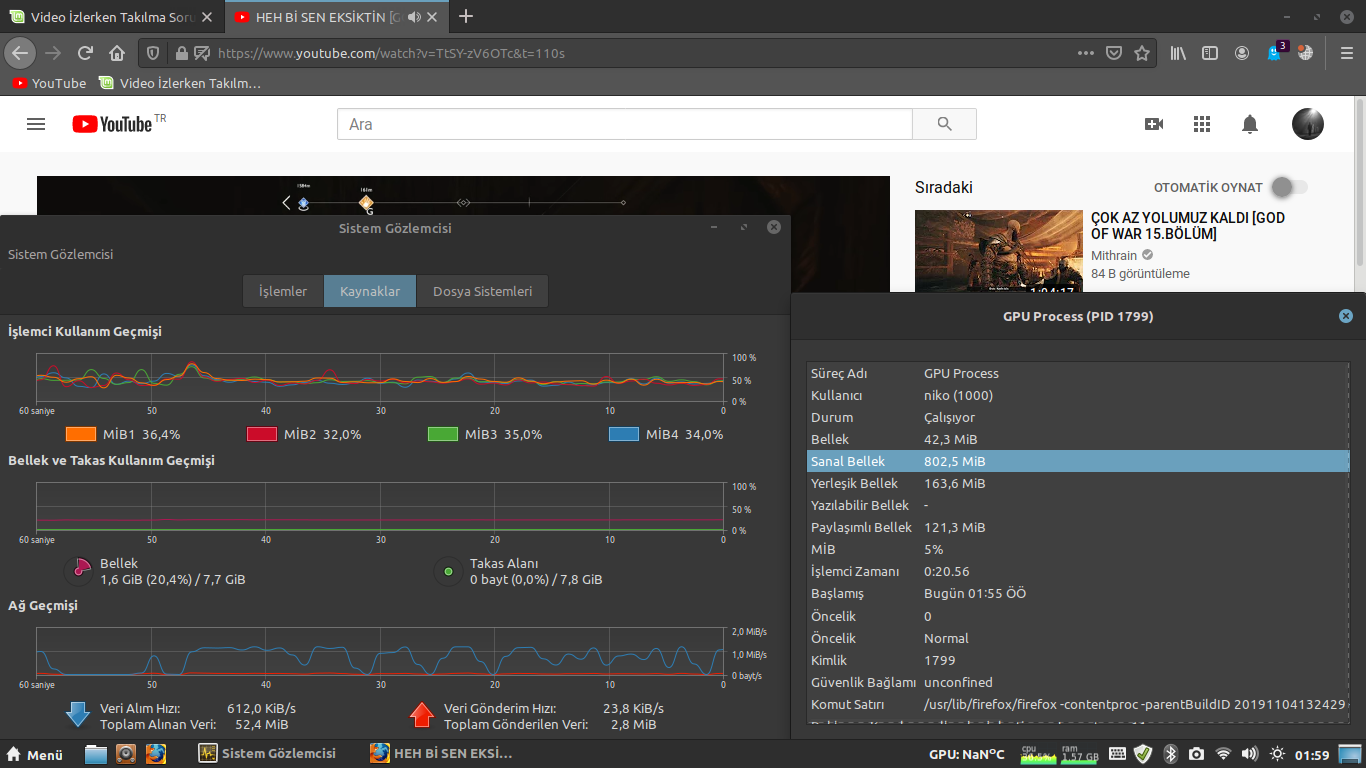Screen dimensions: 1366x768
Task: Select Güvenlik Bağlamı unconfined row
Action: 1078,682
